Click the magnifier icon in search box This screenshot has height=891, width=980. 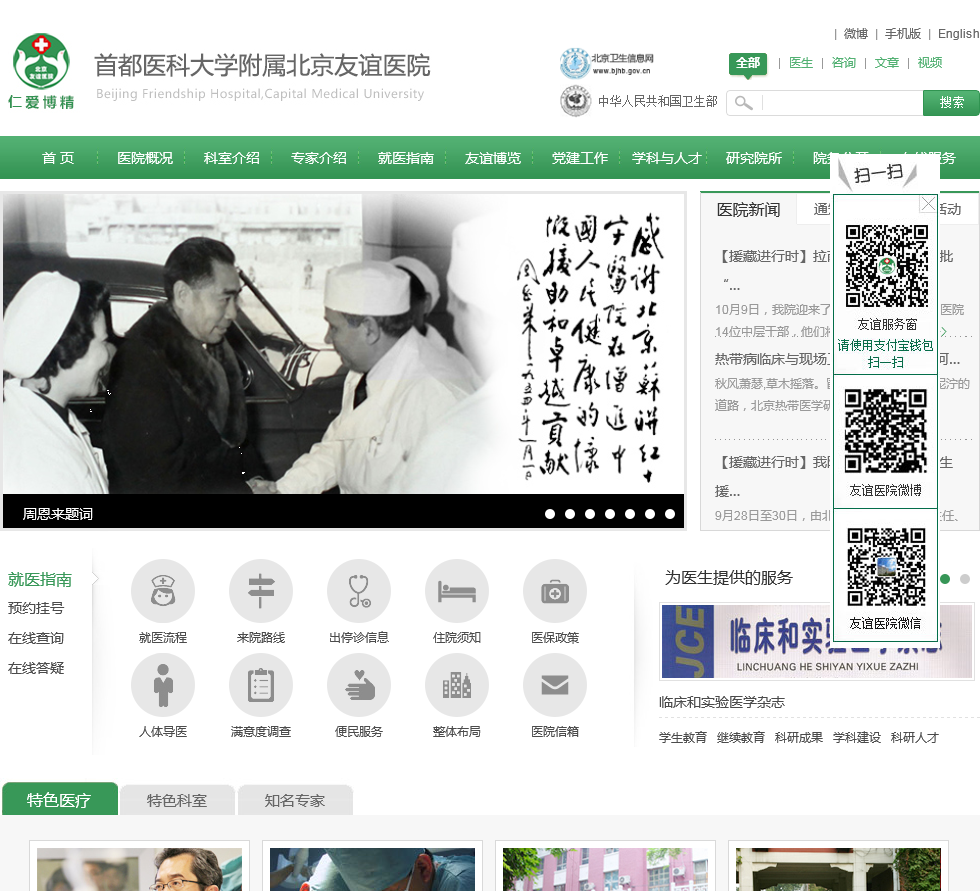coord(743,102)
